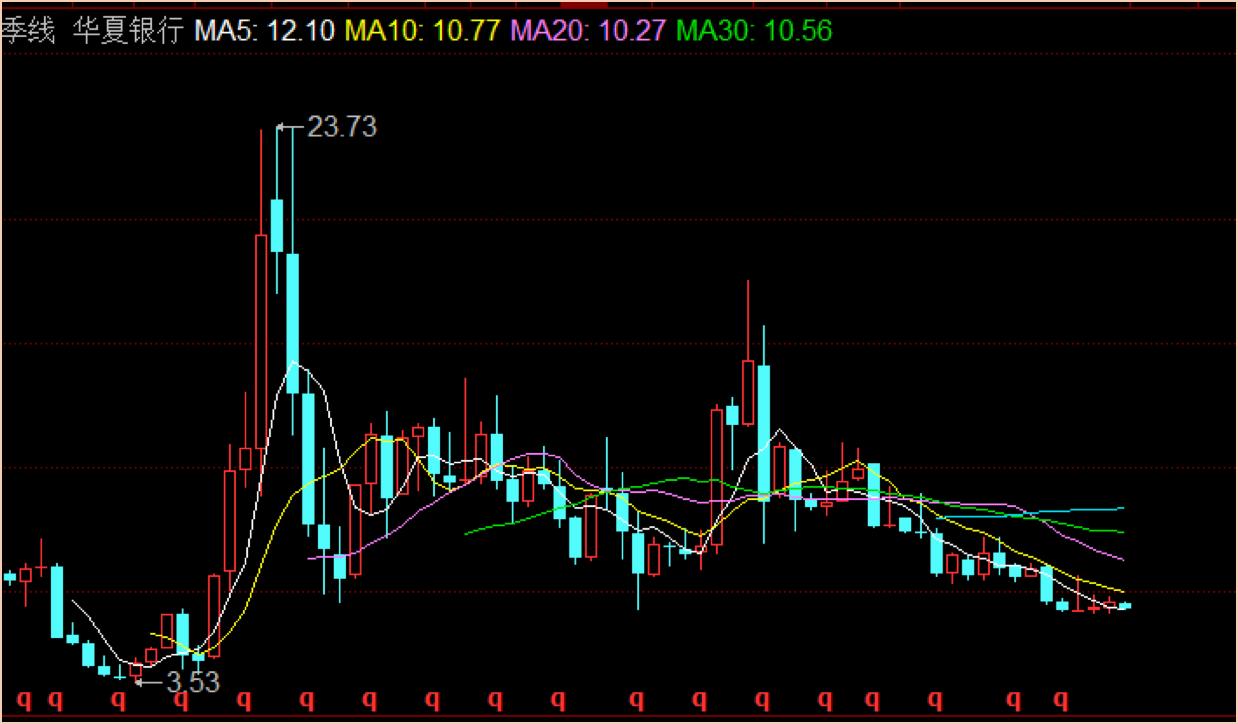Click the q marker below 3.53 label
1238x724 pixels.
click(182, 699)
